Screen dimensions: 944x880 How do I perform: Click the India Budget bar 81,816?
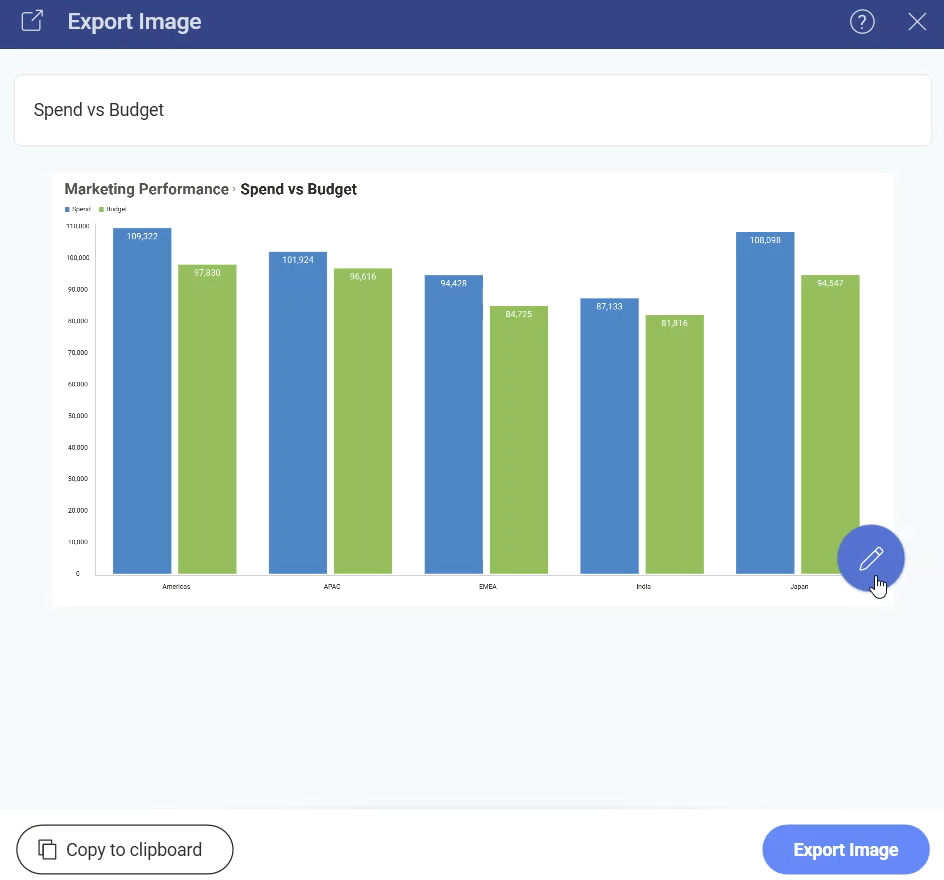674,444
